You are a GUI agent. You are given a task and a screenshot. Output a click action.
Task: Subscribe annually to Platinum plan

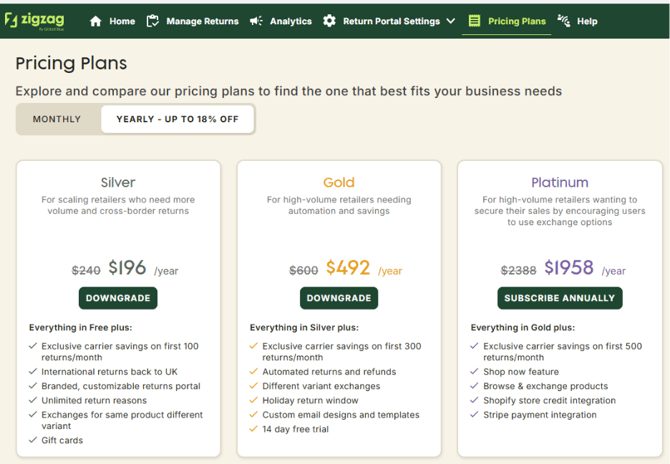click(560, 298)
